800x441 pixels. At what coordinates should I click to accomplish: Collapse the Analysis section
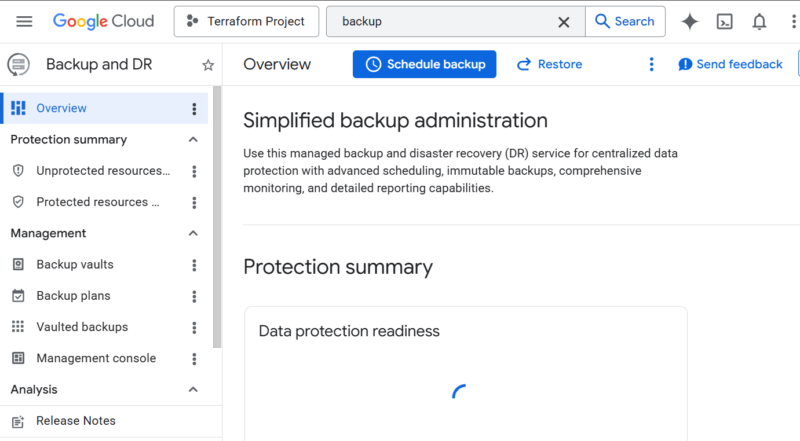click(x=193, y=389)
